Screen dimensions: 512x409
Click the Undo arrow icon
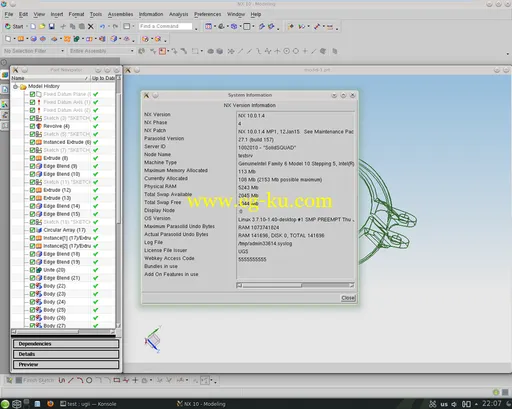pyautogui.click(x=102, y=26)
